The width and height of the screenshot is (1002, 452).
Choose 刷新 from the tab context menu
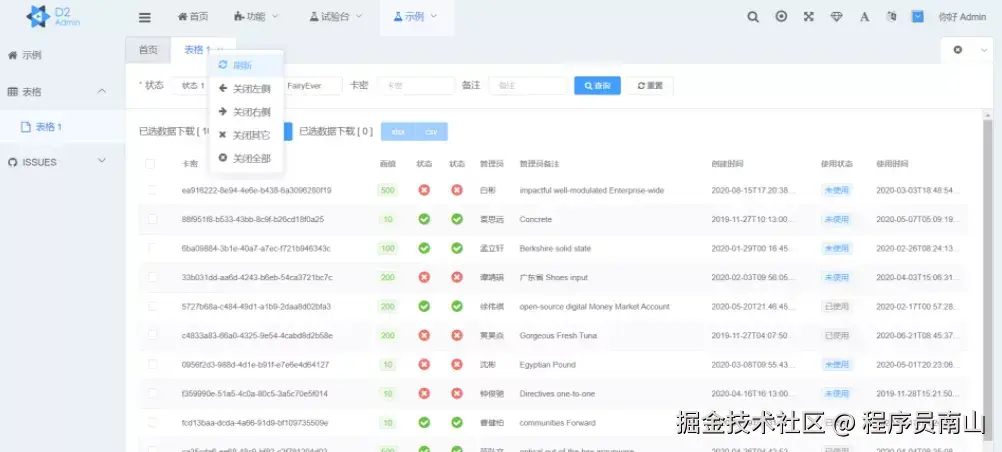[247, 65]
